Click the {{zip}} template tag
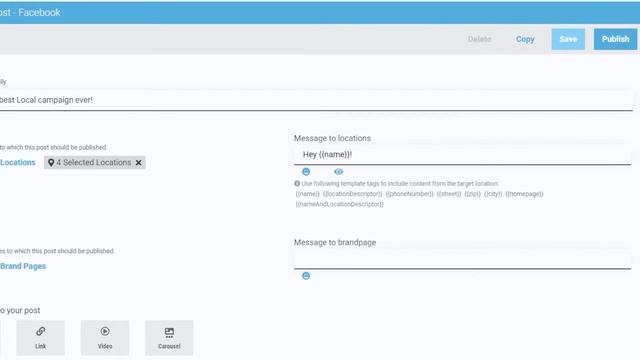Image resolution: width=640 pixels, height=360 pixels. click(473, 194)
